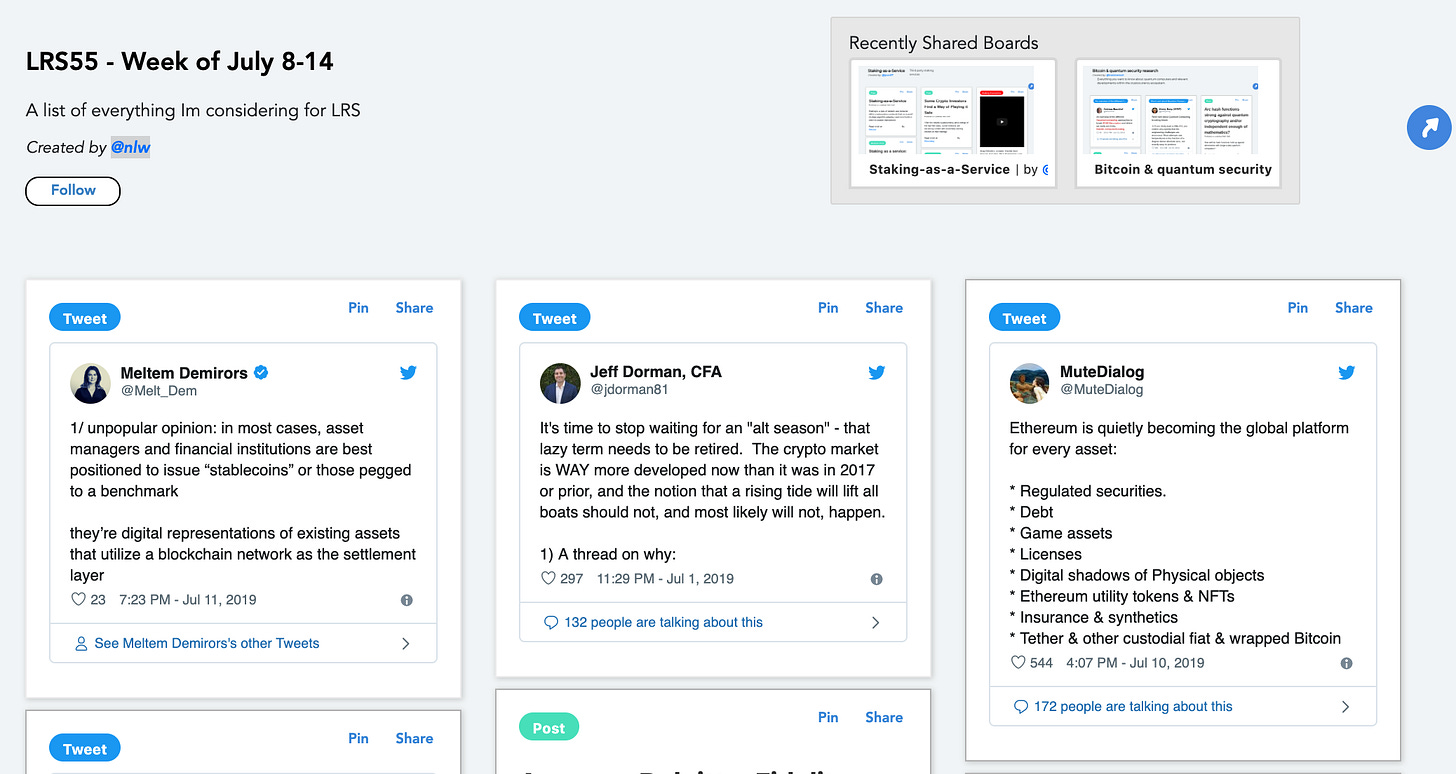Expand 132 people are talking chevron
The width and height of the screenshot is (1456, 774).
tap(875, 622)
